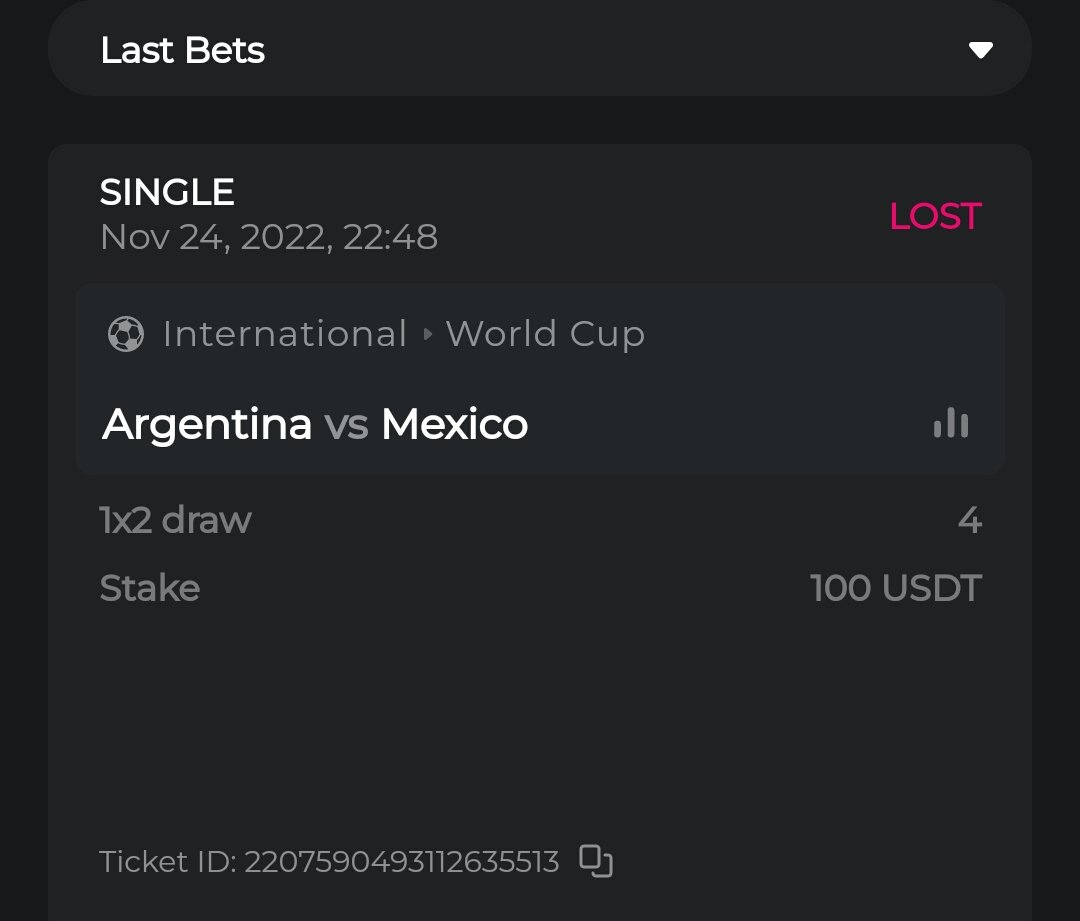This screenshot has height=921, width=1080.
Task: Click the odds value 4
Action: coord(969,520)
